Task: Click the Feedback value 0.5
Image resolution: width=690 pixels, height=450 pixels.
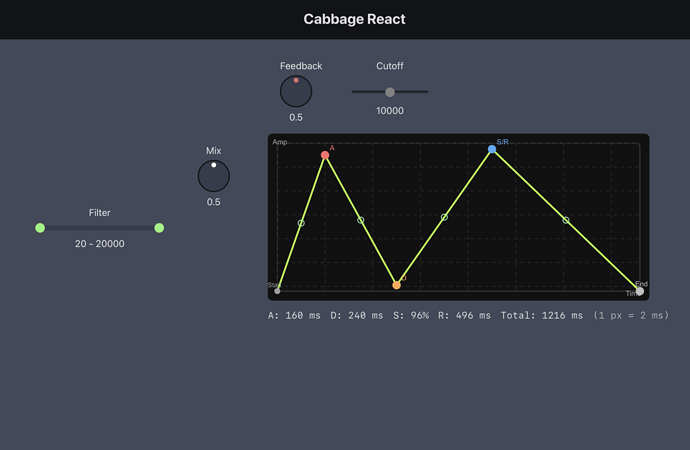Action: 296,118
